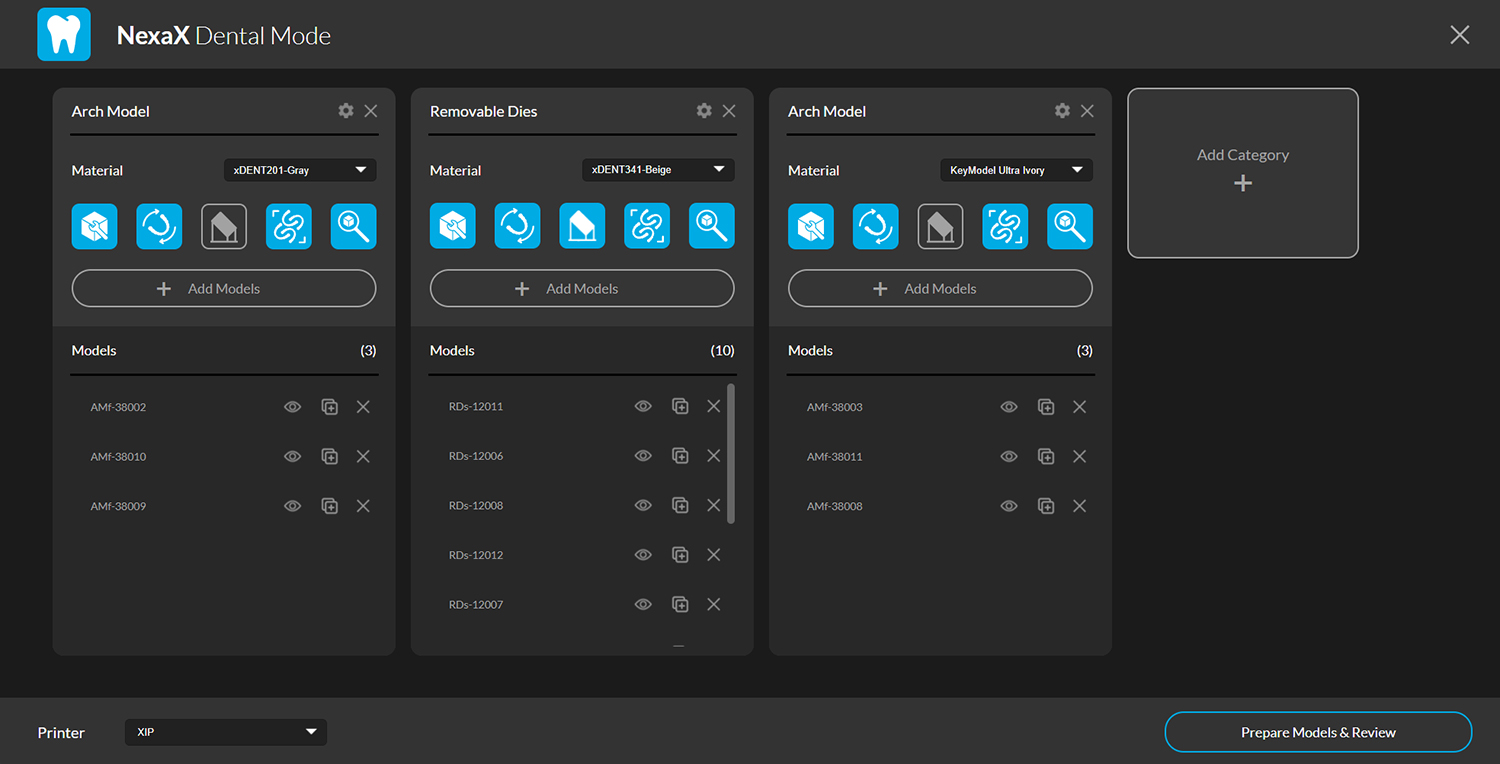The width and height of the screenshot is (1500, 764).
Task: Duplicate model RDs-12011
Action: click(680, 406)
